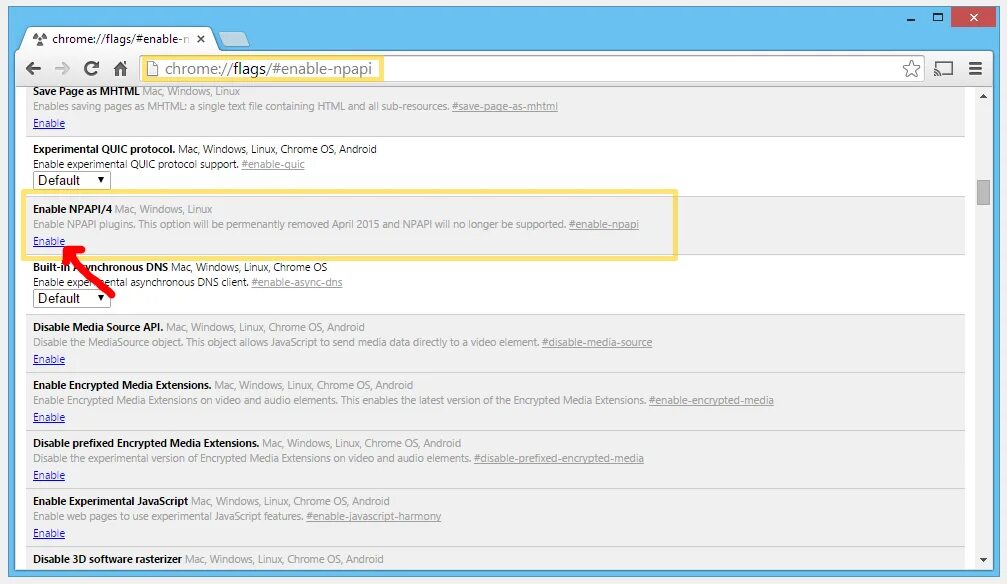
Task: Select the chrome://flags/#enable-npapi tab
Action: pos(119,39)
